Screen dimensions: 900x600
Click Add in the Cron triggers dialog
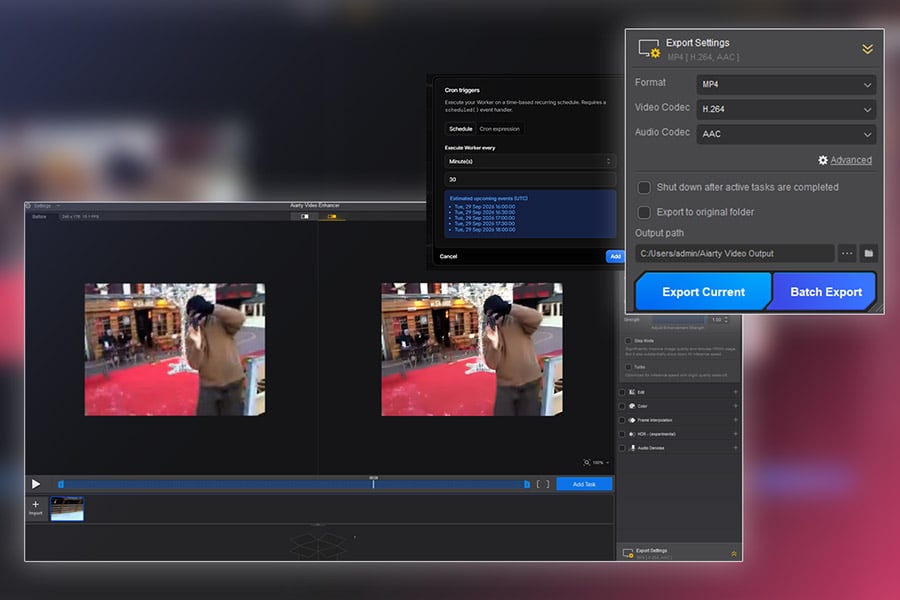[615, 257]
